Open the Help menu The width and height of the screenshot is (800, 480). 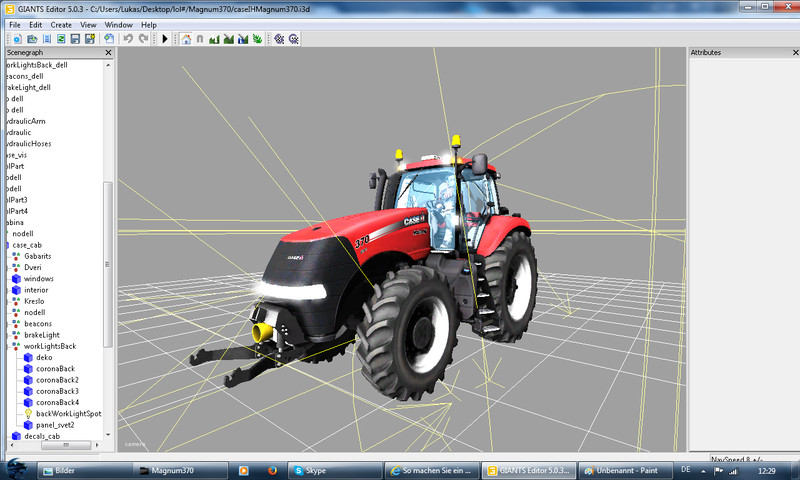pos(148,24)
